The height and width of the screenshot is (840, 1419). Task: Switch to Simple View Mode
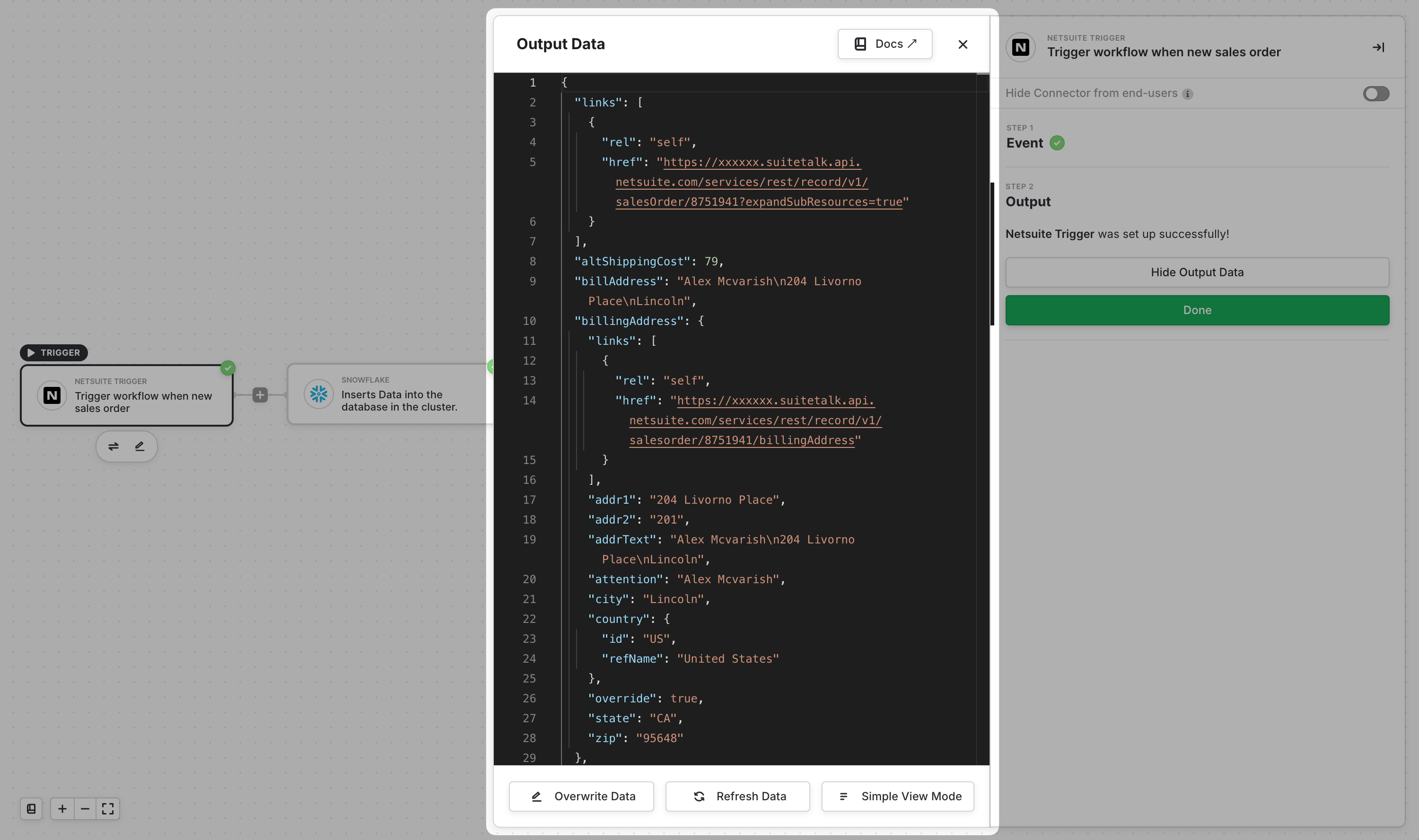(898, 796)
